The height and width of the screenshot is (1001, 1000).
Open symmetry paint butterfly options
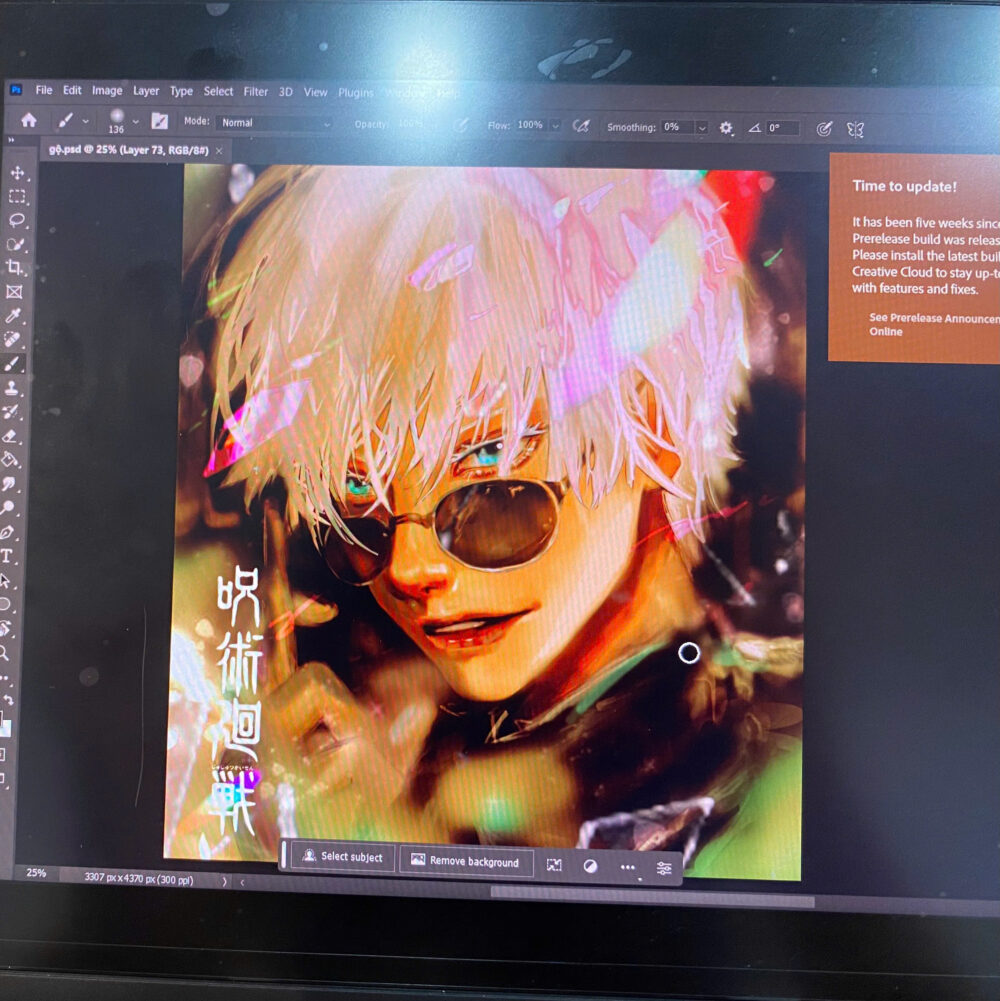(x=855, y=129)
